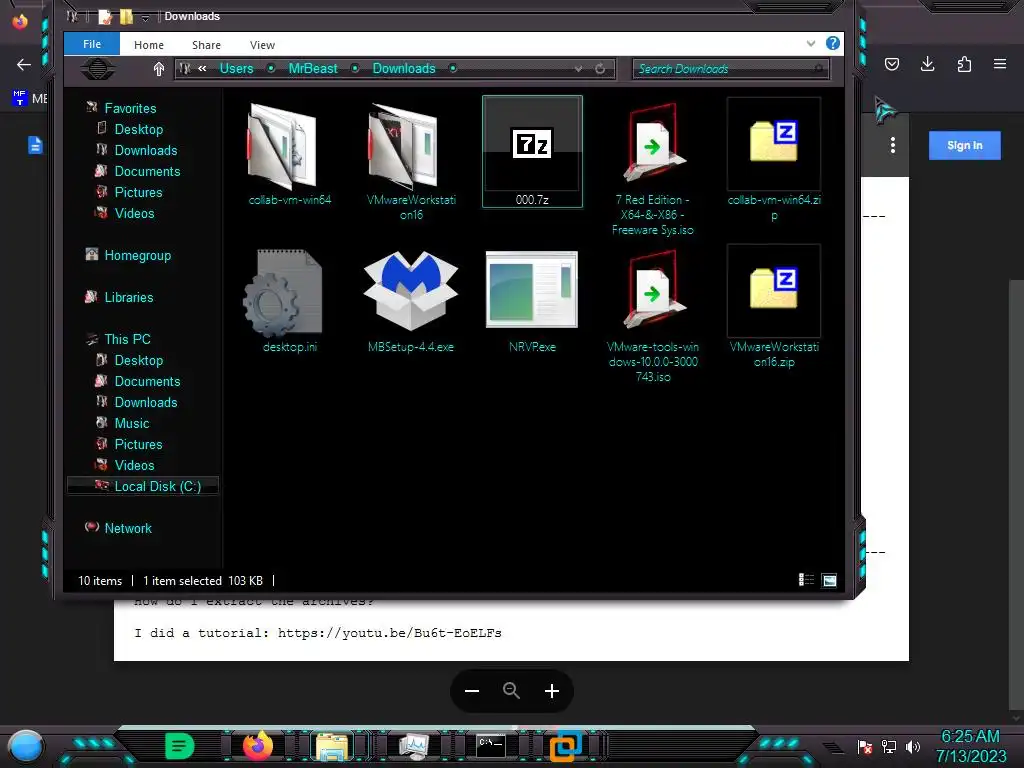The image size is (1024, 768).
Task: Open the quick access toolbar dropdown
Action: pos(145,18)
